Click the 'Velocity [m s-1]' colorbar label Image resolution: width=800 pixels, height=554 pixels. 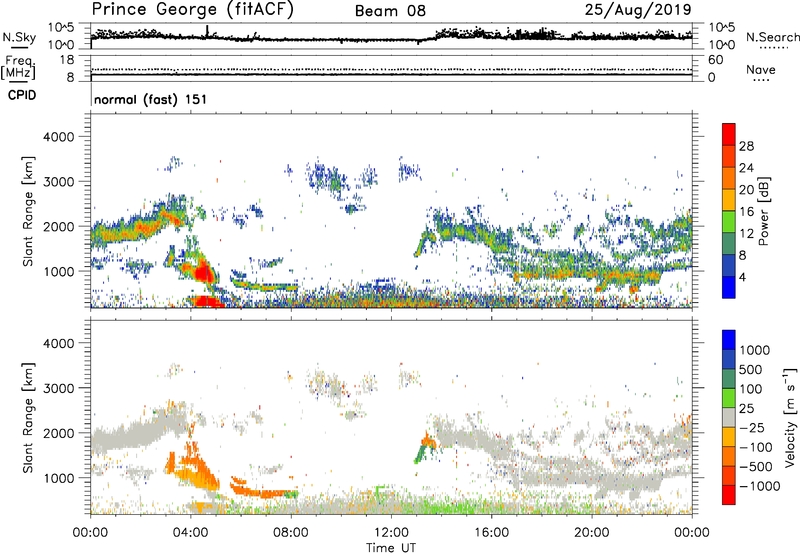tap(790, 417)
